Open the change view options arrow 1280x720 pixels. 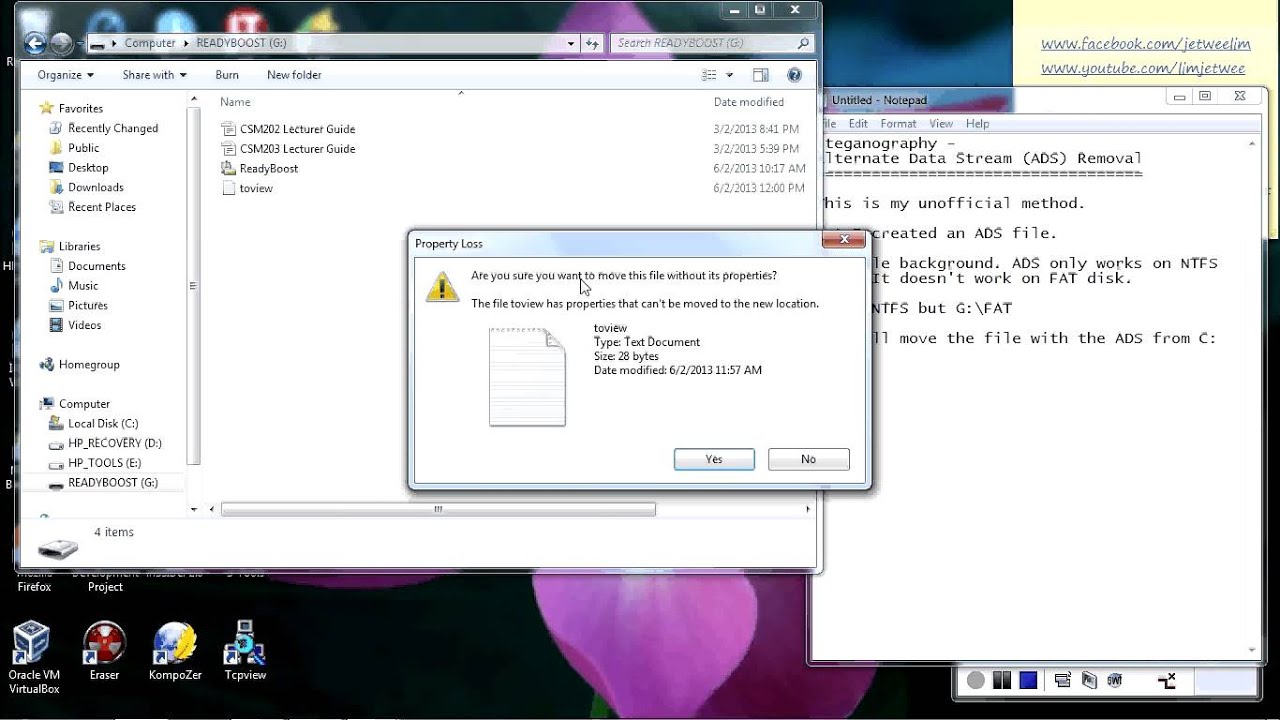(x=729, y=75)
